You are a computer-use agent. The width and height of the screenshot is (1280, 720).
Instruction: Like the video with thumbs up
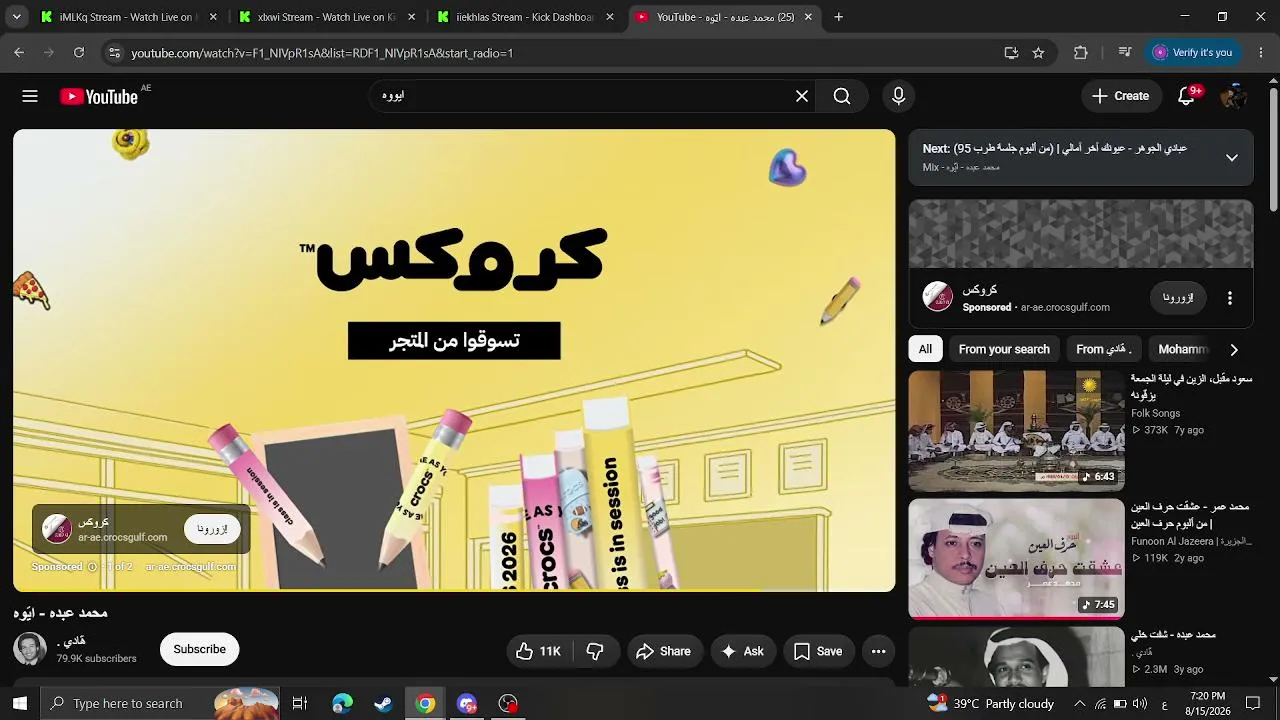[538, 651]
